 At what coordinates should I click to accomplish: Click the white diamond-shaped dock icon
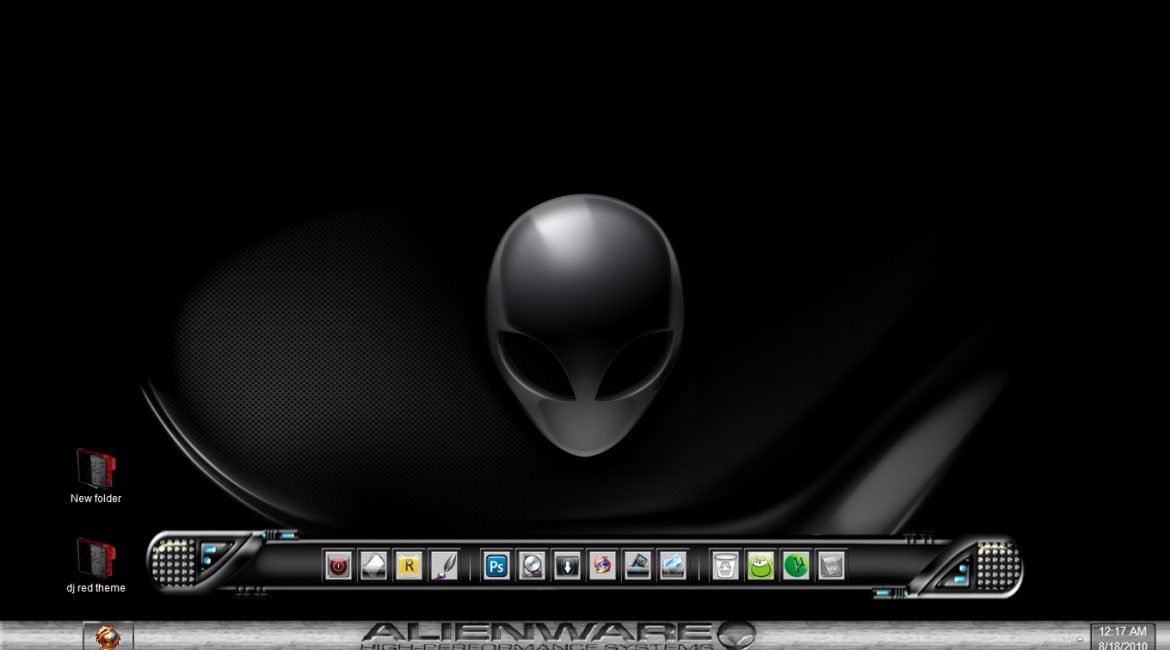tap(373, 566)
